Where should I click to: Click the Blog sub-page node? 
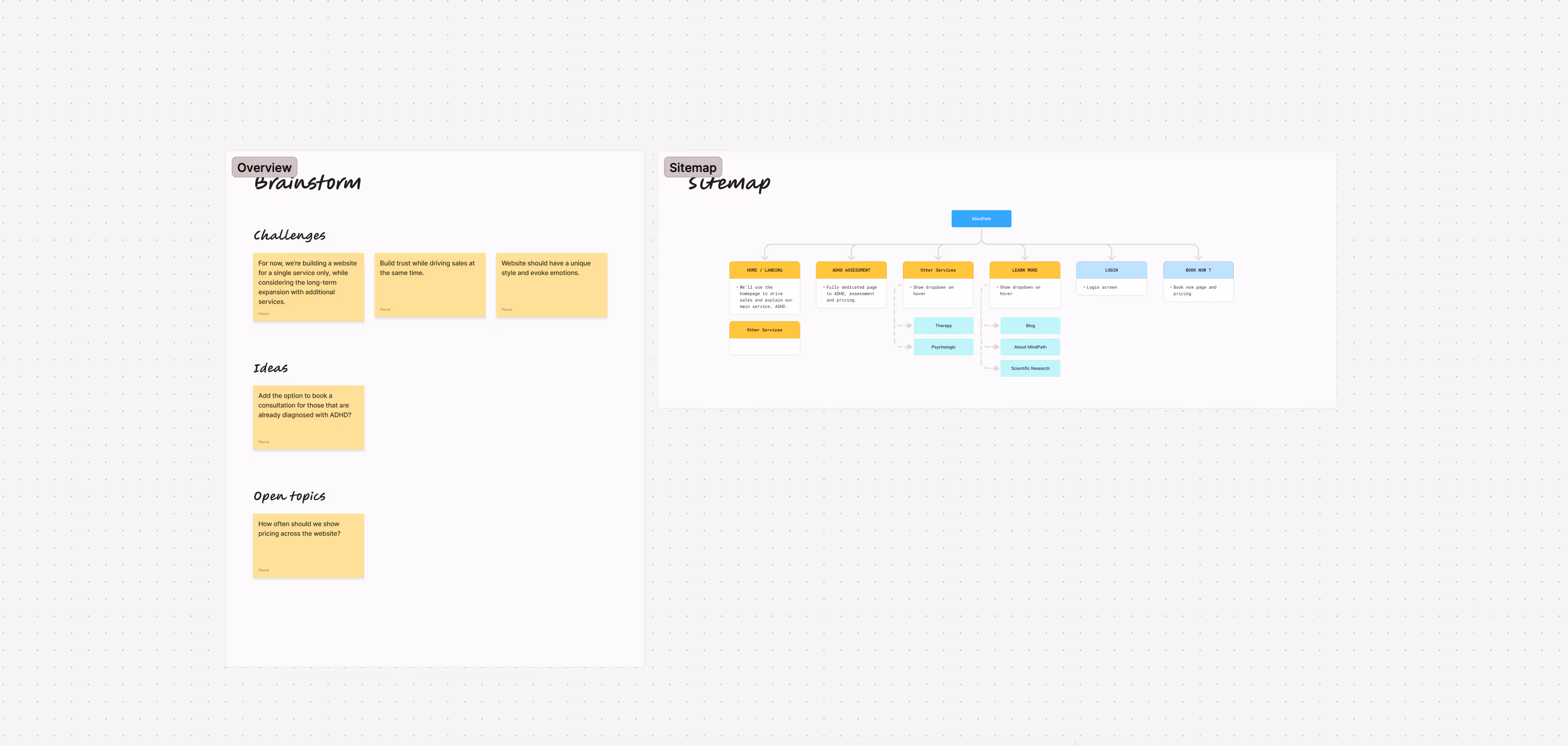1030,325
